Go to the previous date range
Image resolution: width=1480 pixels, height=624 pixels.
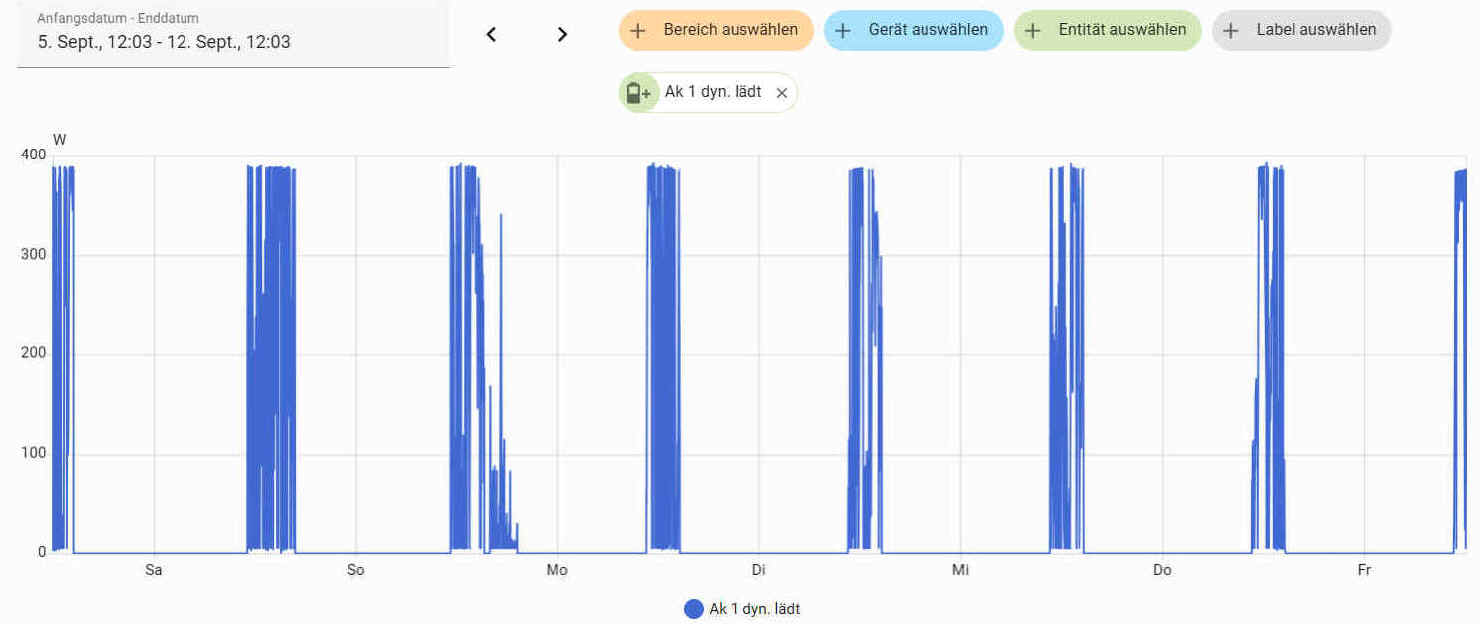(491, 34)
